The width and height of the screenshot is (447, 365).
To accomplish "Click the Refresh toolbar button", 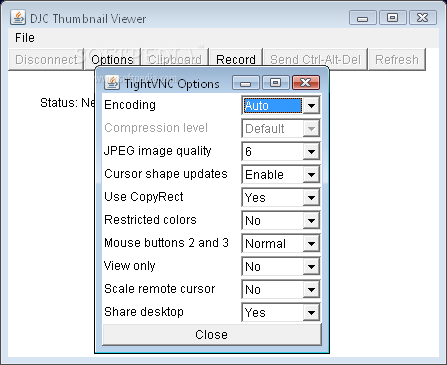I will coord(397,59).
